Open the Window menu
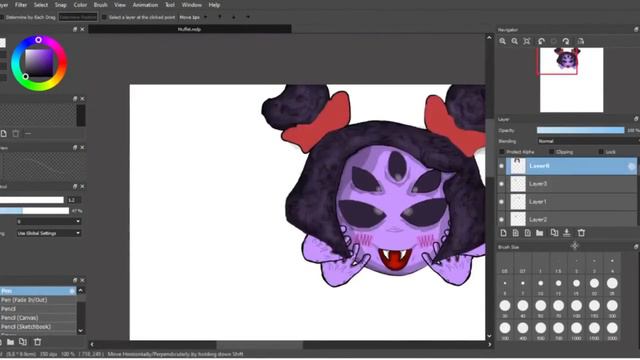 tap(192, 5)
